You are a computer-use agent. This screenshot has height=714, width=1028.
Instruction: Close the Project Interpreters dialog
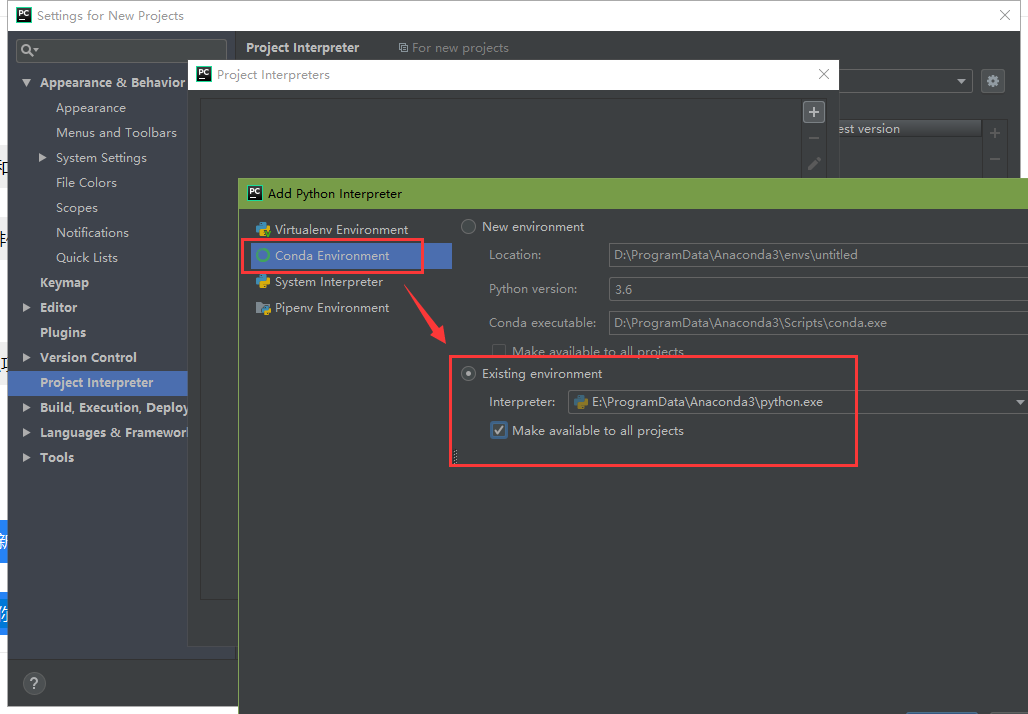[x=824, y=74]
